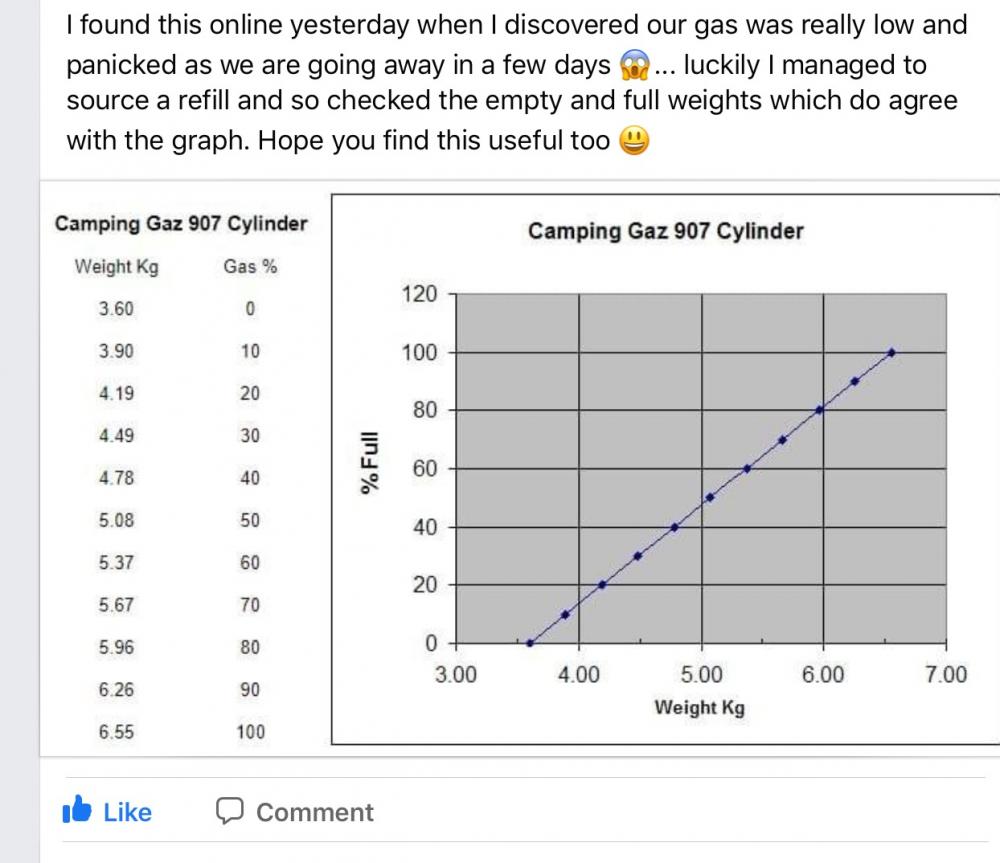Click the graph title Camping Gaz 907 Cylinder

tap(666, 231)
